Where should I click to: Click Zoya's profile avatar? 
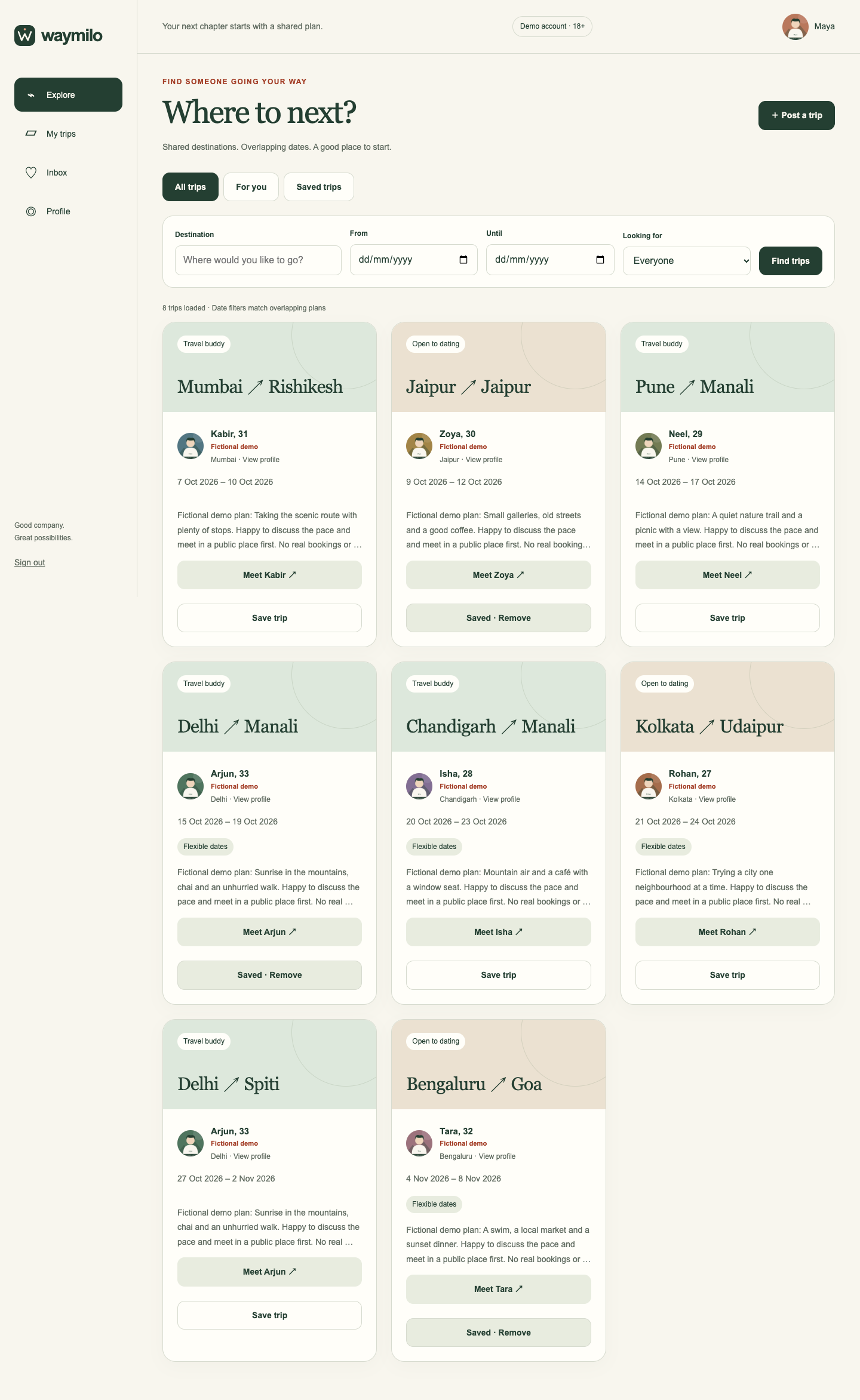tap(419, 446)
